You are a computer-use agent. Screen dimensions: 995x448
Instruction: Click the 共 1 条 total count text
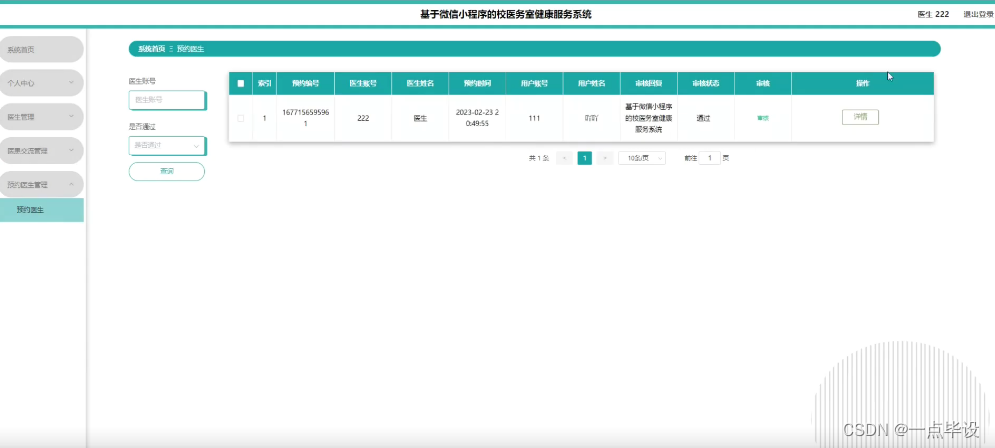coord(539,158)
